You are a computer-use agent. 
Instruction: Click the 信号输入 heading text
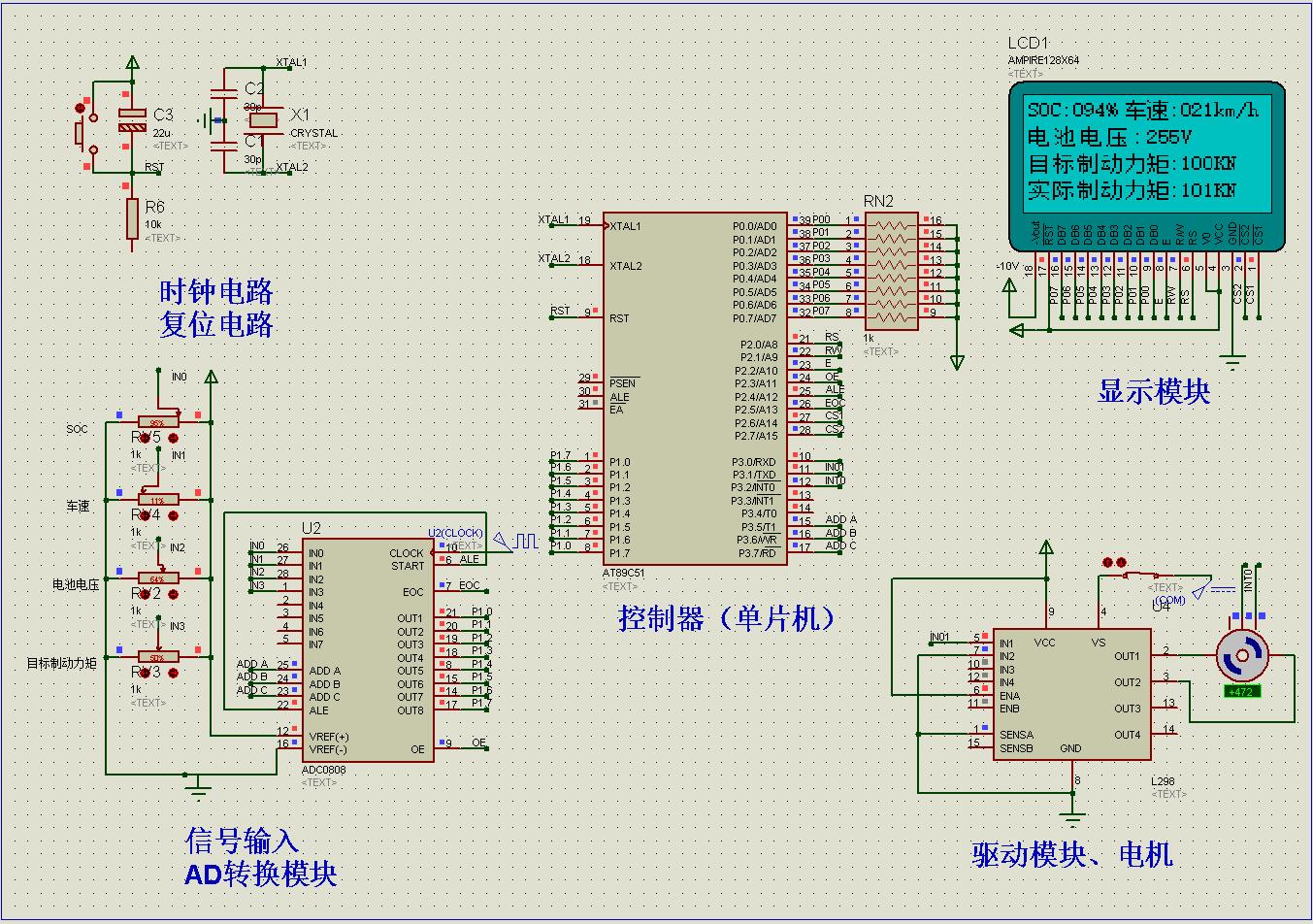click(x=242, y=841)
